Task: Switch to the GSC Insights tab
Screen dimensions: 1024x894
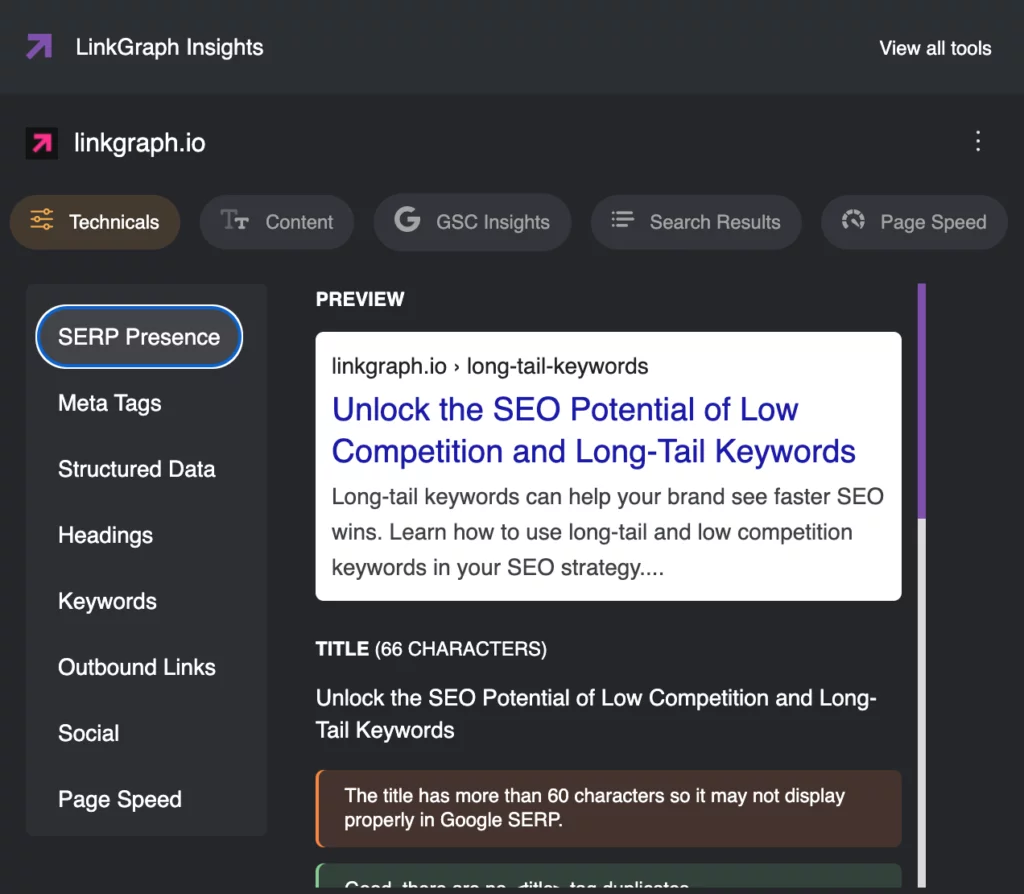Action: coord(472,222)
